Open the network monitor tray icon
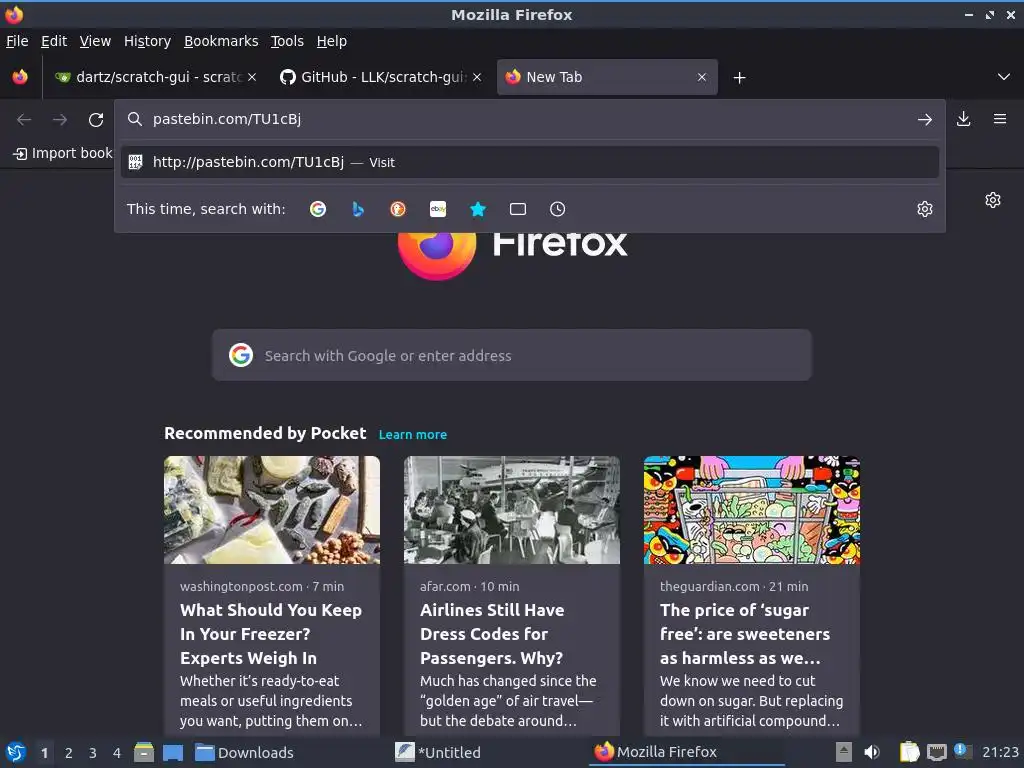This screenshot has height=768, width=1024. click(x=936, y=752)
